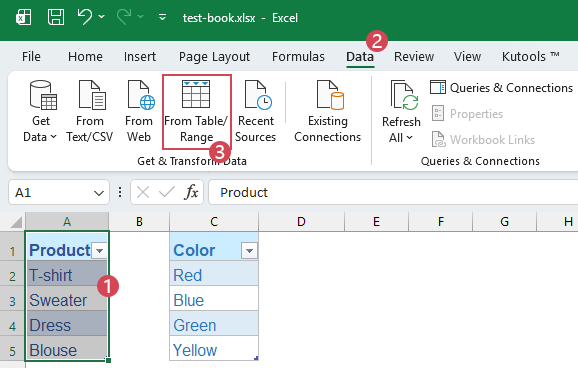Image resolution: width=578 pixels, height=368 pixels.
Task: Go to the Formulas tab
Action: (298, 57)
